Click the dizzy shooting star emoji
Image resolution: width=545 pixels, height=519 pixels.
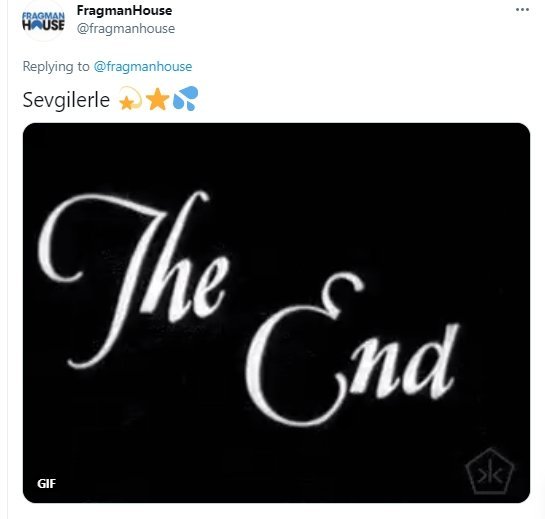tap(130, 99)
